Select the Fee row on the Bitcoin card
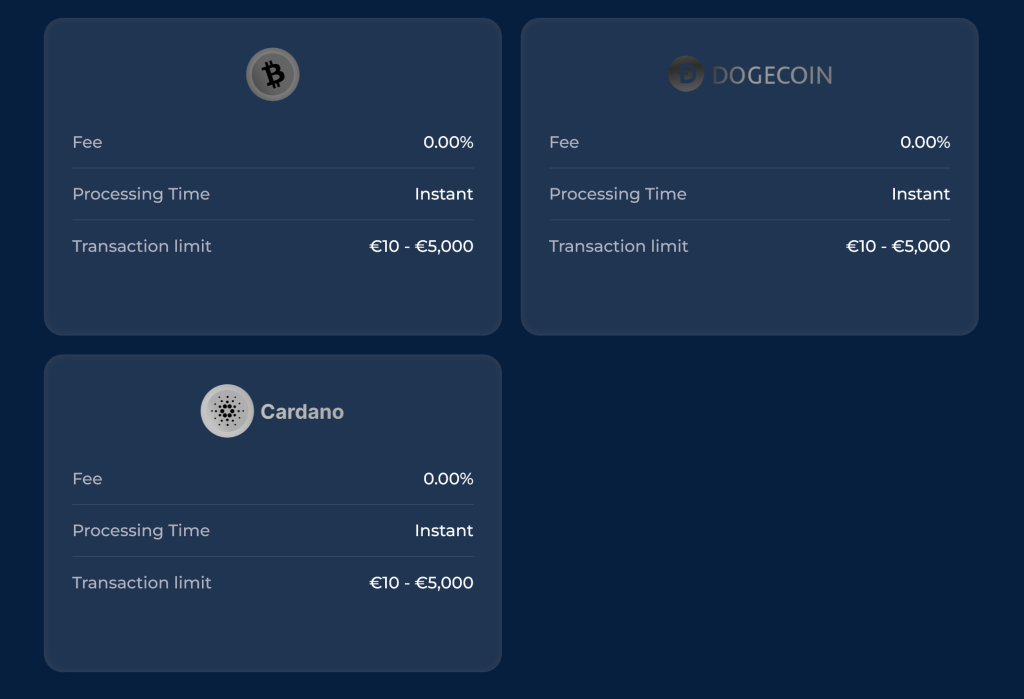1024x699 pixels. click(272, 142)
